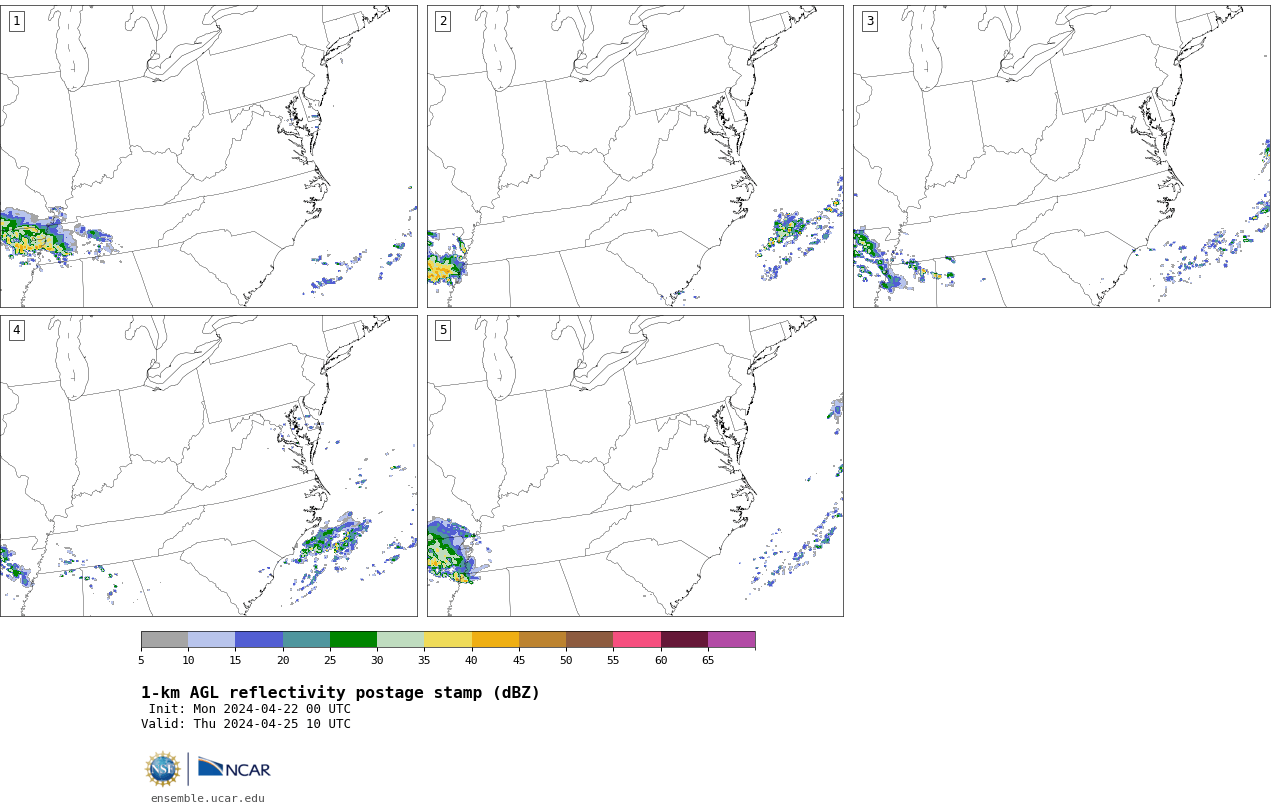Click the panel number label '1'
The height and width of the screenshot is (809, 1280).
16,21
